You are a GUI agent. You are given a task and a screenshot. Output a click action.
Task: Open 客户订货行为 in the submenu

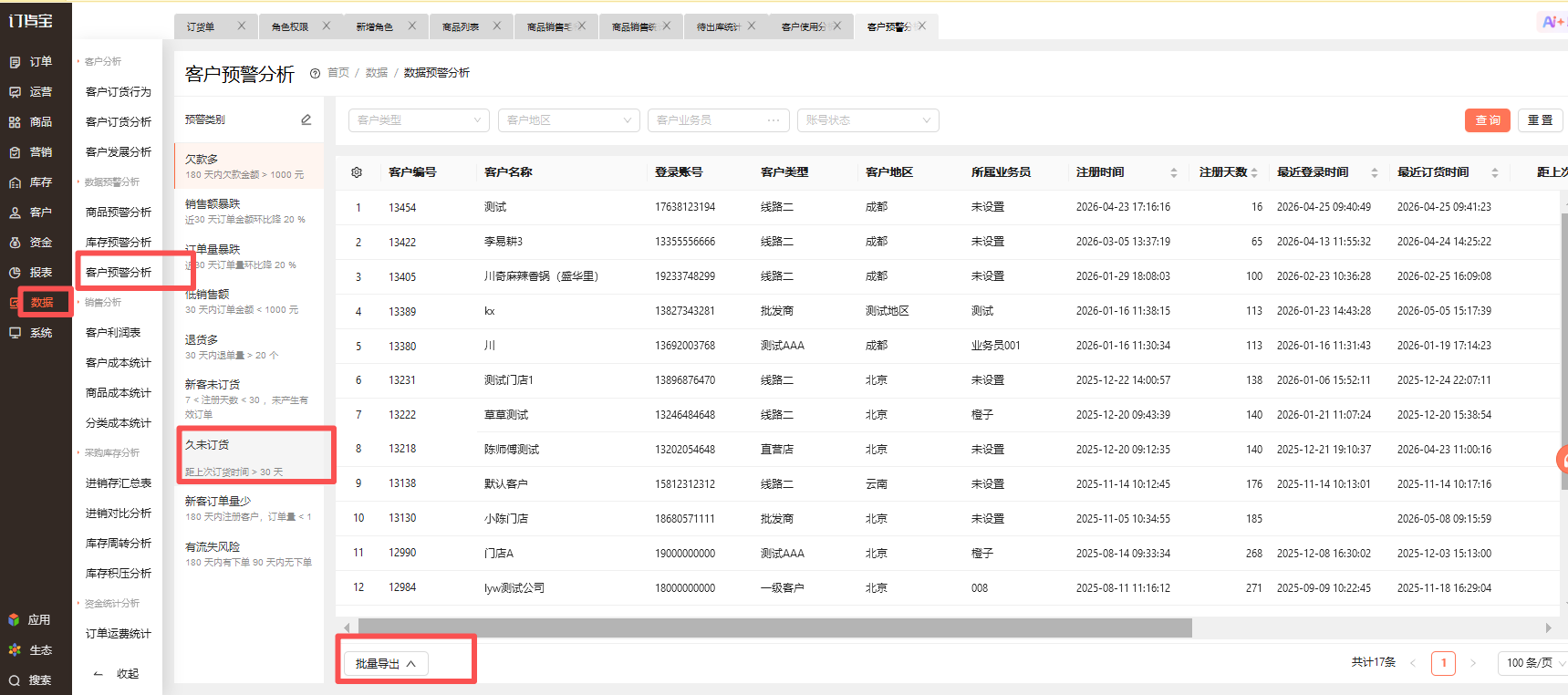point(119,92)
